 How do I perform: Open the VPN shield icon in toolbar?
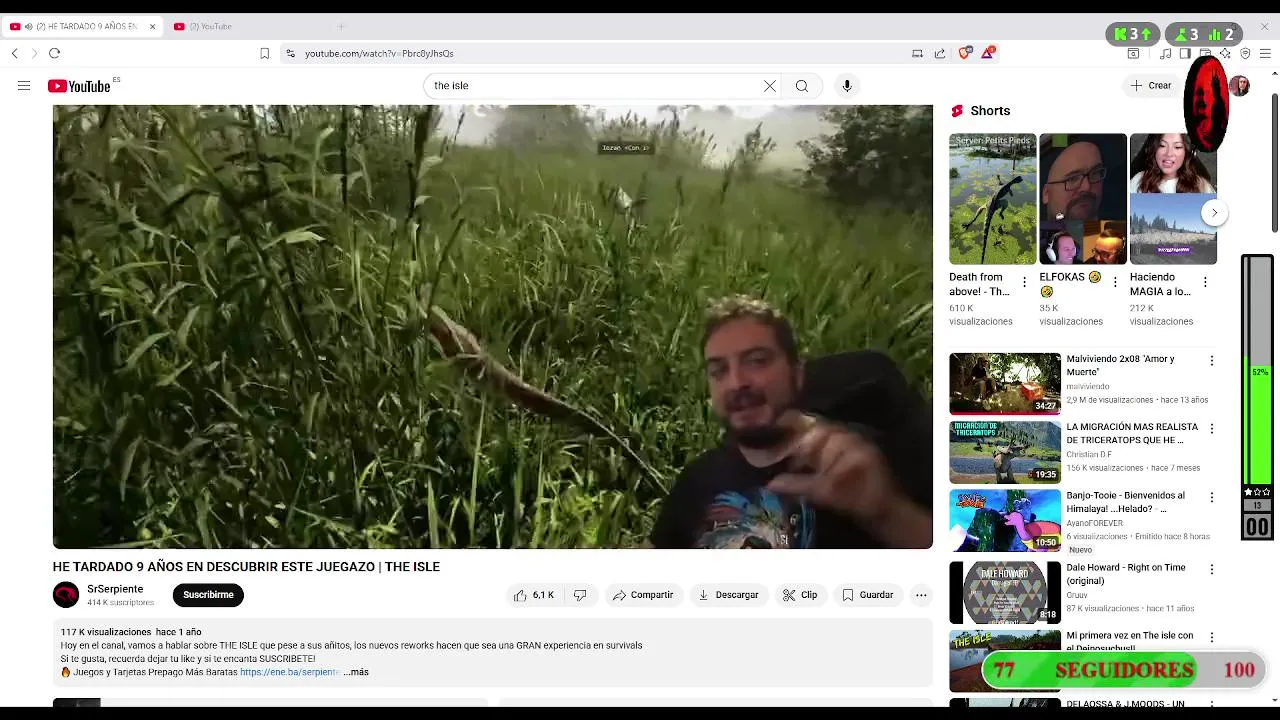1245,54
